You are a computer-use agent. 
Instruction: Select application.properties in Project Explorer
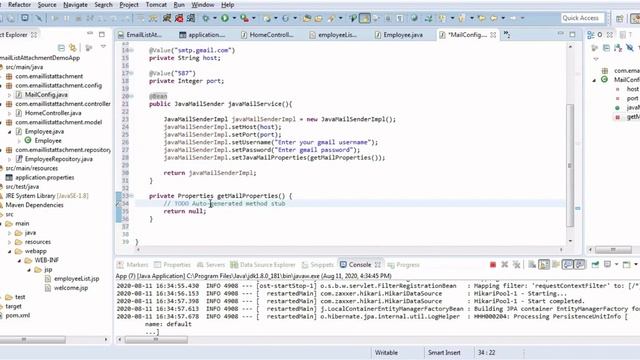pos(44,178)
